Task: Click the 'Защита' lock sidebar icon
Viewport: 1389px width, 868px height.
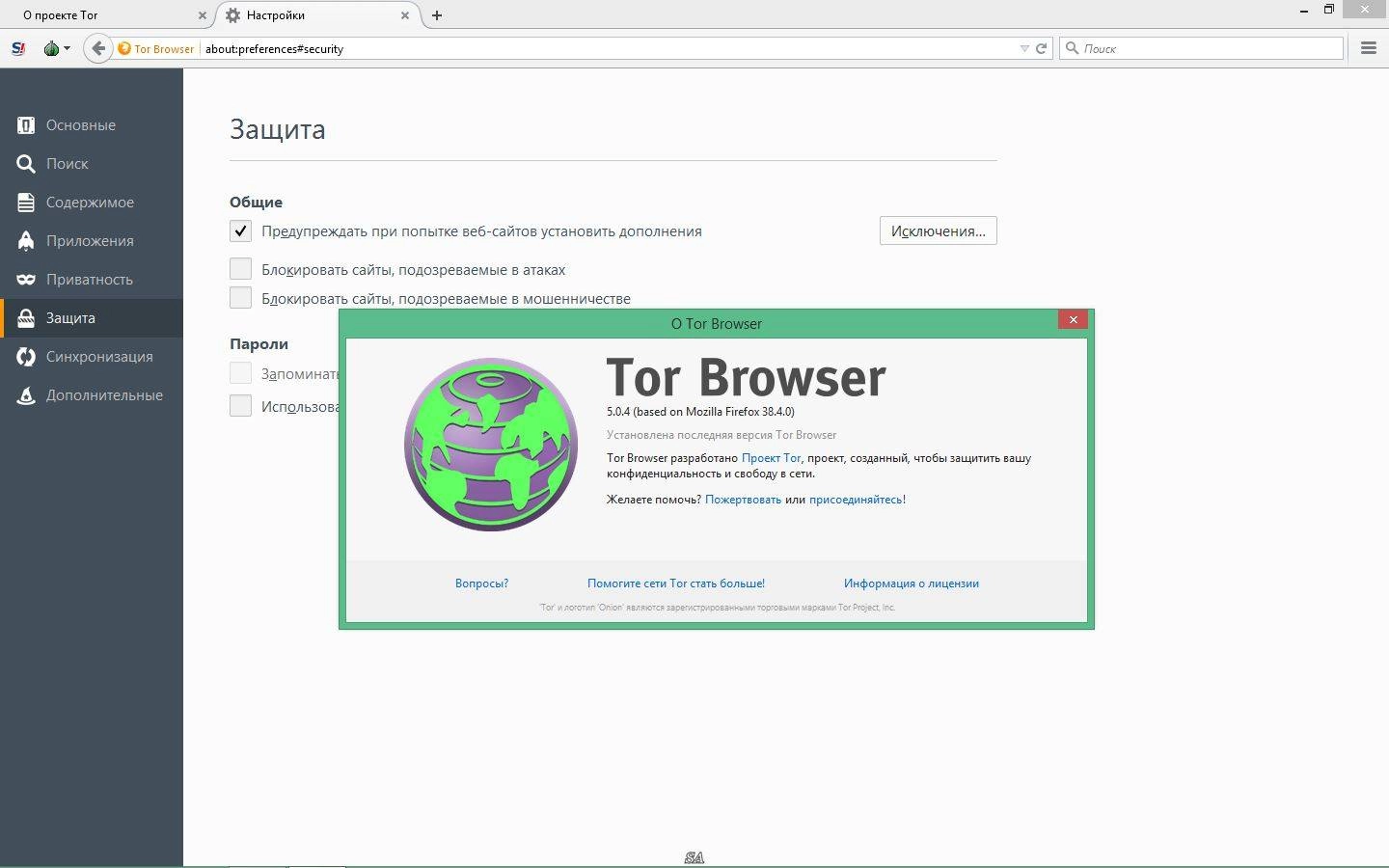Action: coord(26,317)
